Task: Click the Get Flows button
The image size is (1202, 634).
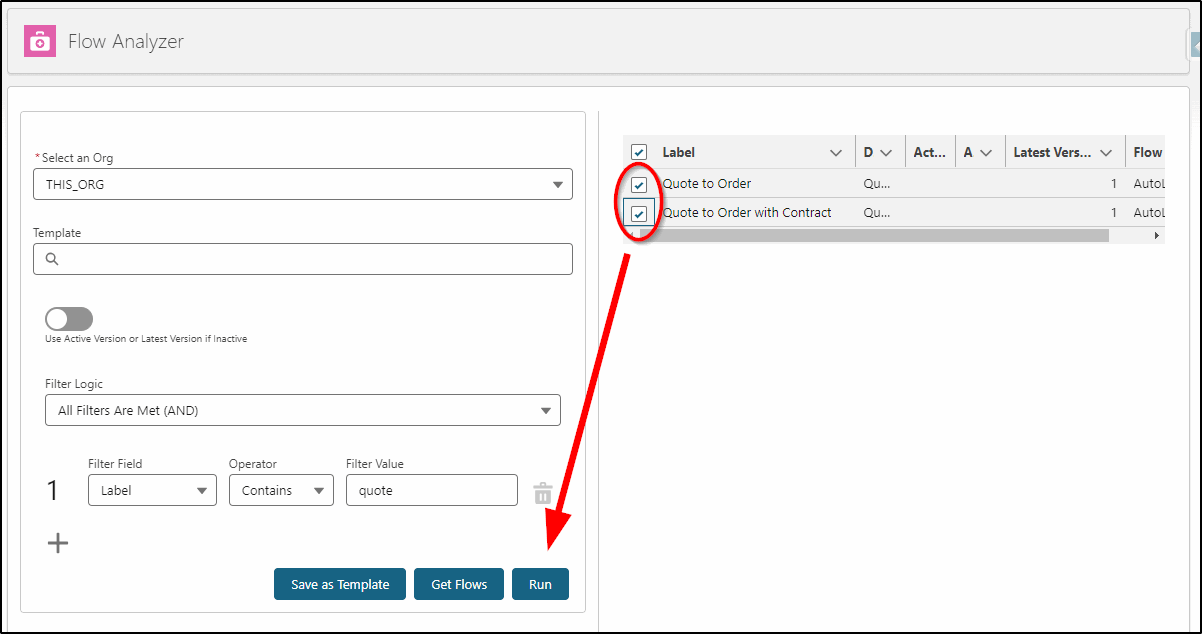Action: click(458, 584)
